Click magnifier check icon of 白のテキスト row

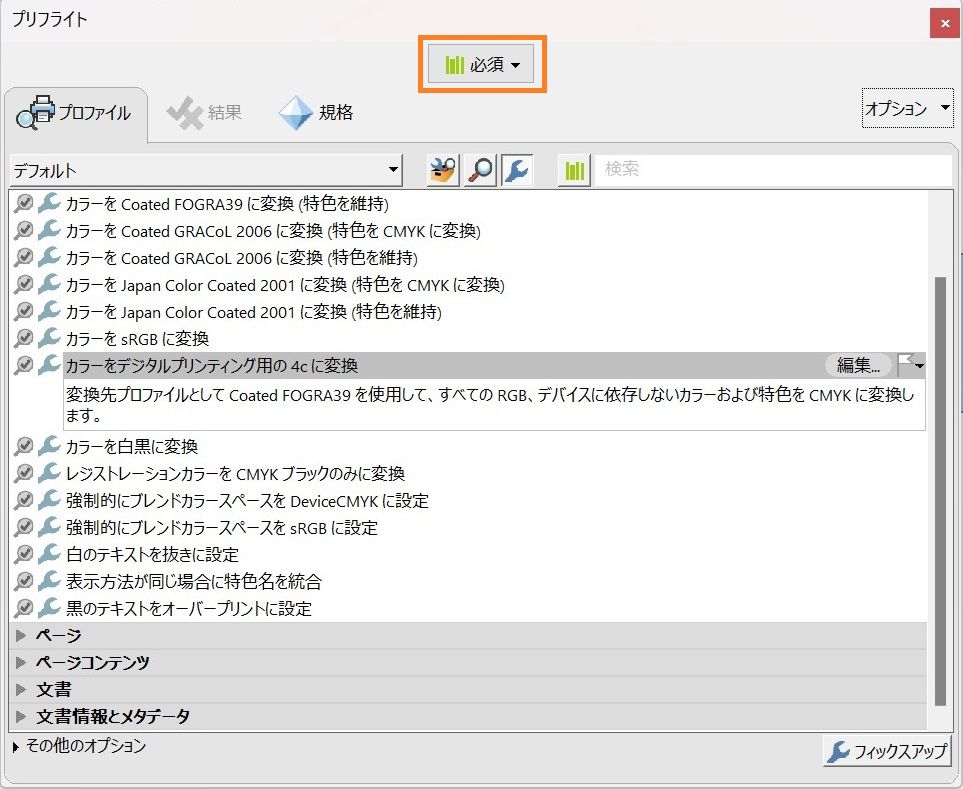tap(23, 554)
